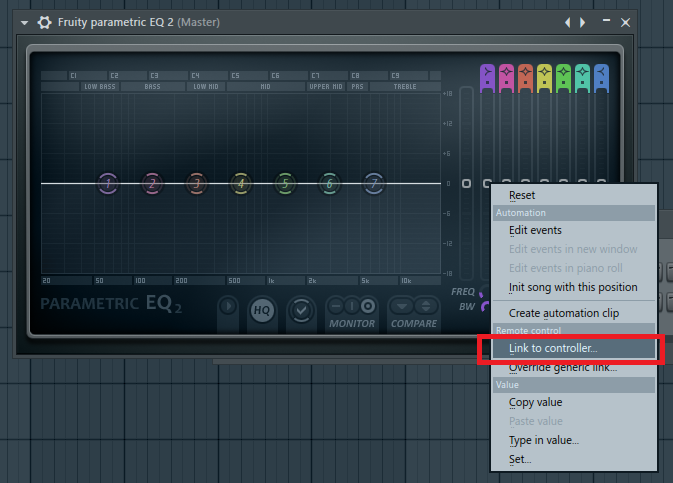
Task: Select EQ band 2 node
Action: click(152, 184)
